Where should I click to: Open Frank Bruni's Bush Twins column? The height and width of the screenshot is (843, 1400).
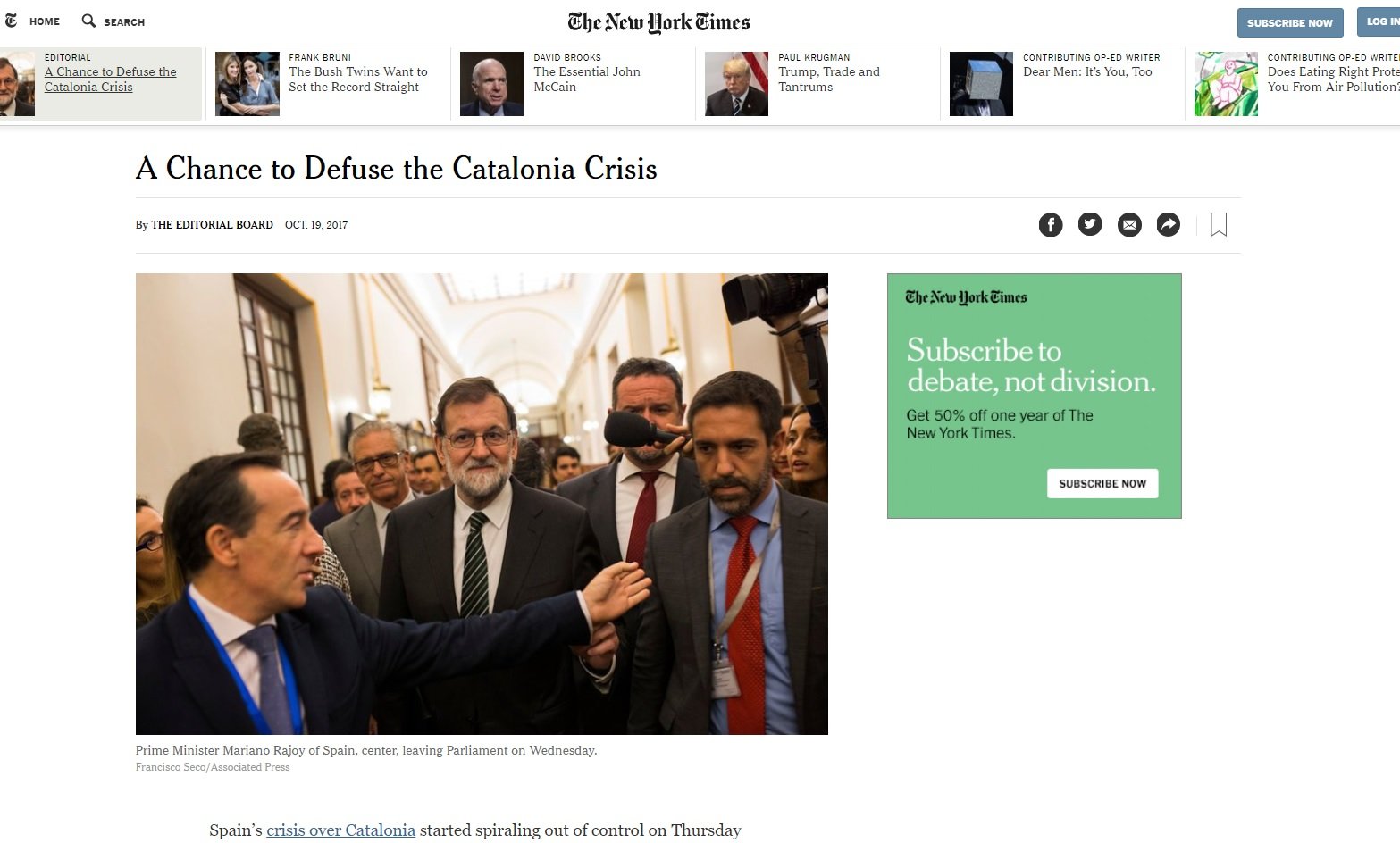coord(358,79)
